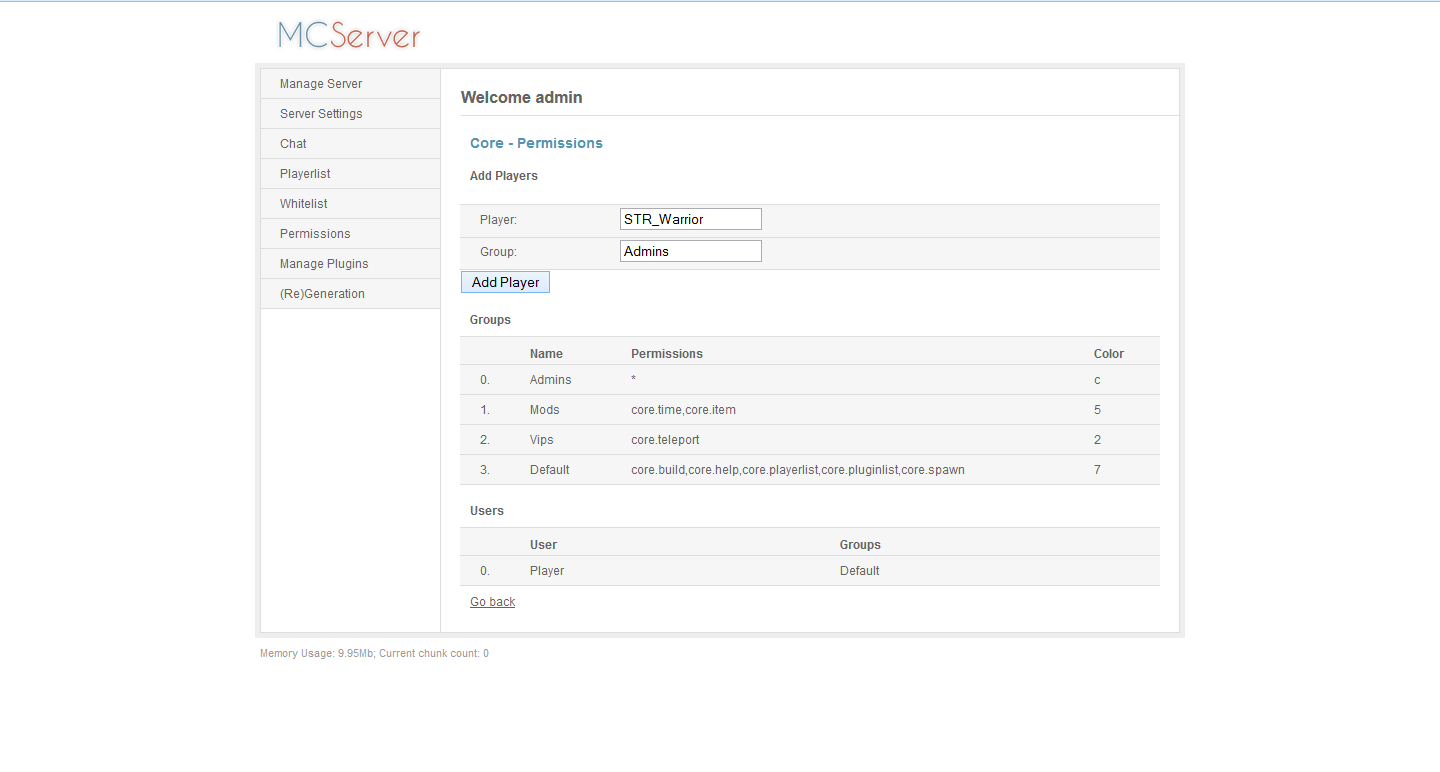Follow the Go back link

tap(492, 602)
